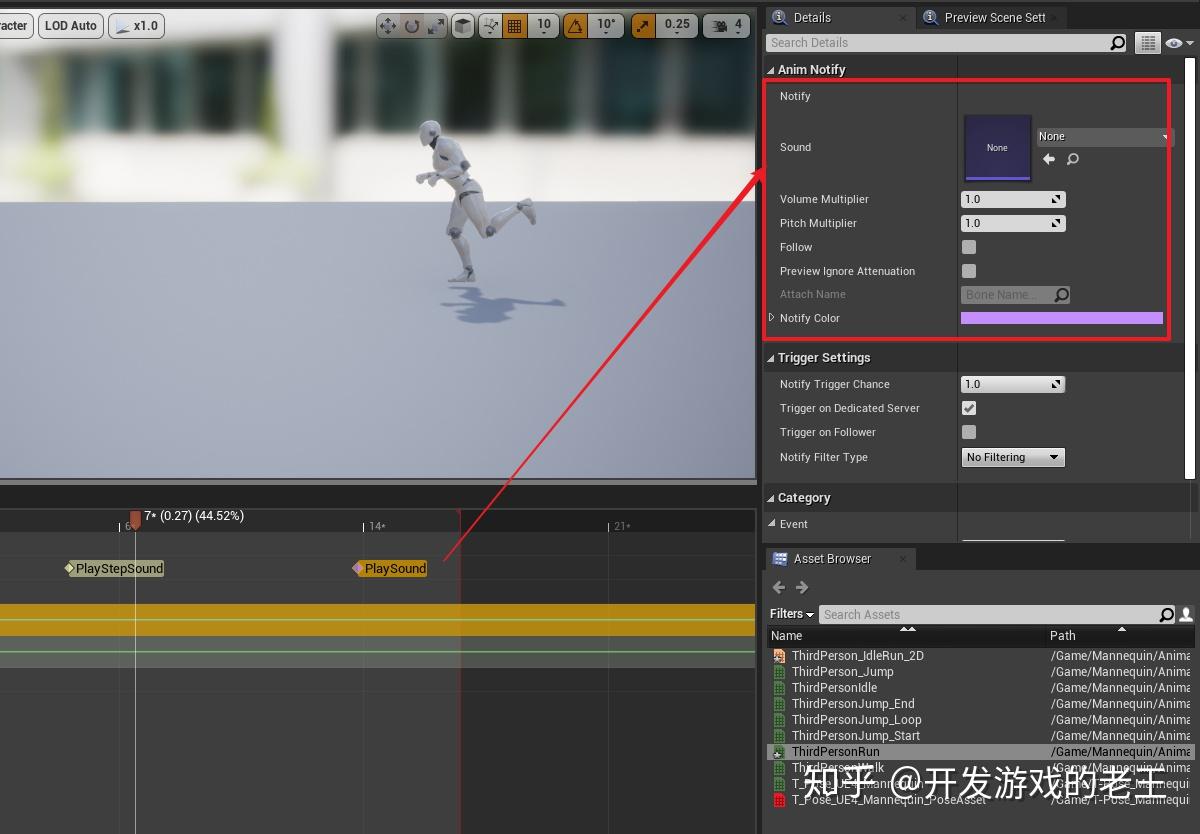Disable Trigger on Dedicated Server
This screenshot has height=834, width=1200.
pyautogui.click(x=968, y=408)
